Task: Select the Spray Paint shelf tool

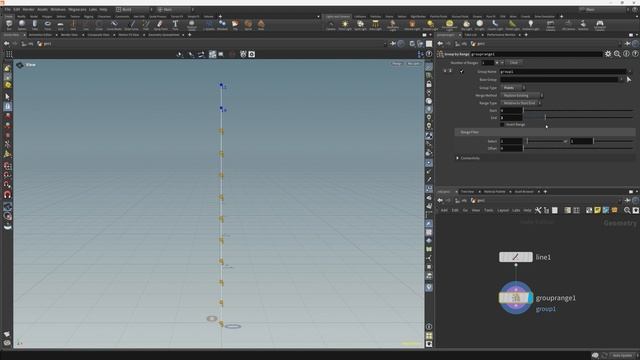Action: [x=160, y=25]
